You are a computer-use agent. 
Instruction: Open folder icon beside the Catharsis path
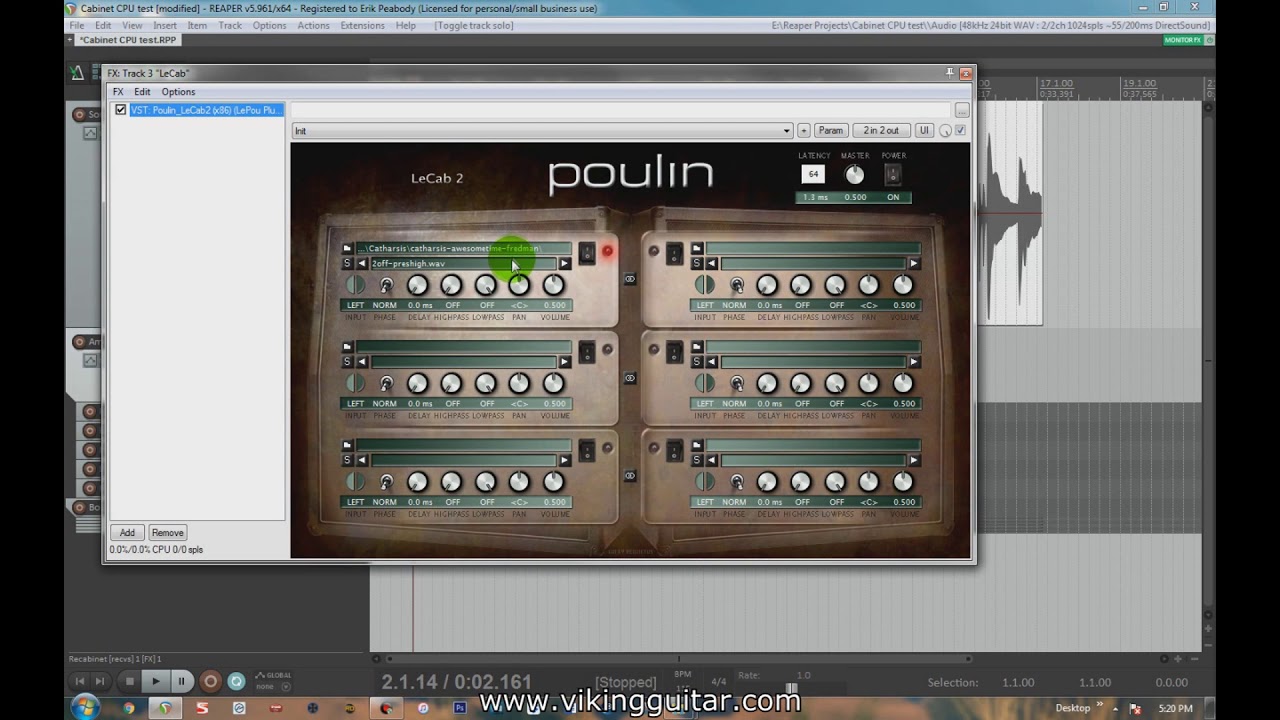[x=347, y=248]
